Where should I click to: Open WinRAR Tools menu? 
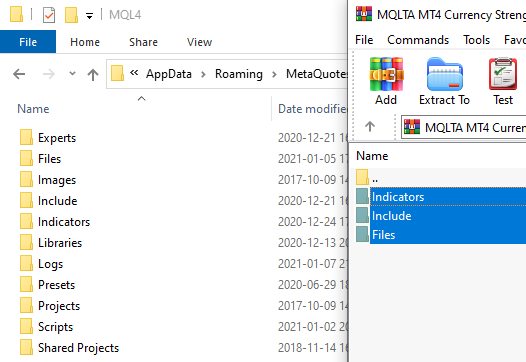[x=476, y=40]
